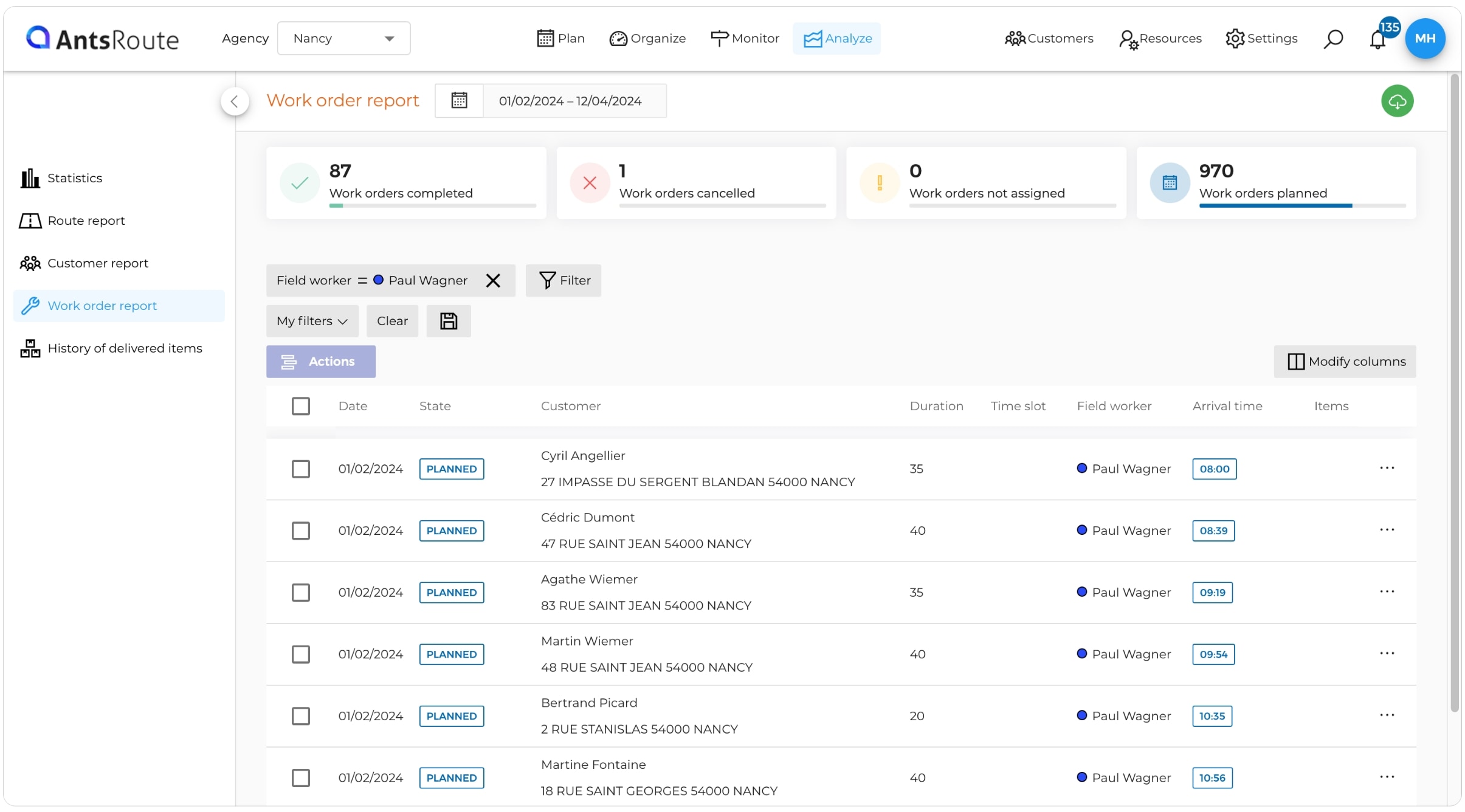
Task: Open row options for Bertrand Picard
Action: pos(1387,715)
